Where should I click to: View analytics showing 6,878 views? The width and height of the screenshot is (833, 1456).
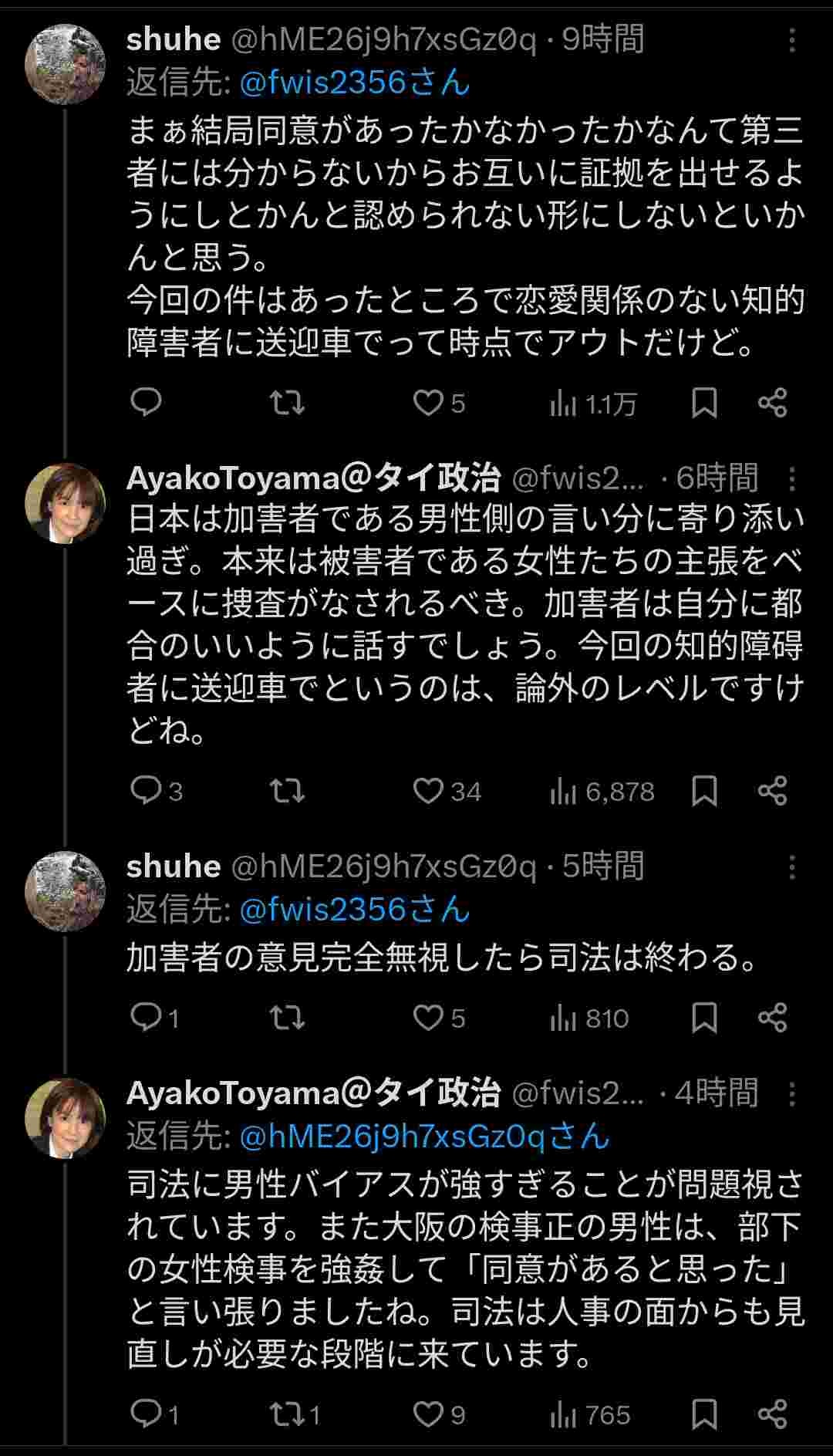[602, 791]
